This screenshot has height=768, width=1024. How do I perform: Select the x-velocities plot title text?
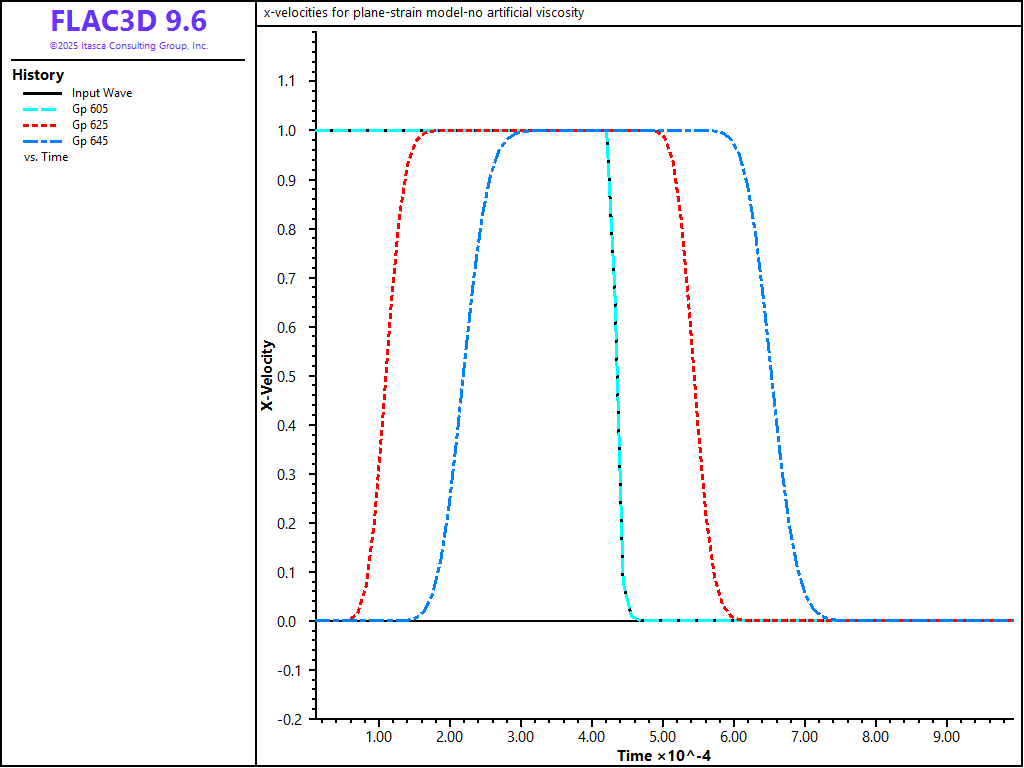click(x=423, y=13)
